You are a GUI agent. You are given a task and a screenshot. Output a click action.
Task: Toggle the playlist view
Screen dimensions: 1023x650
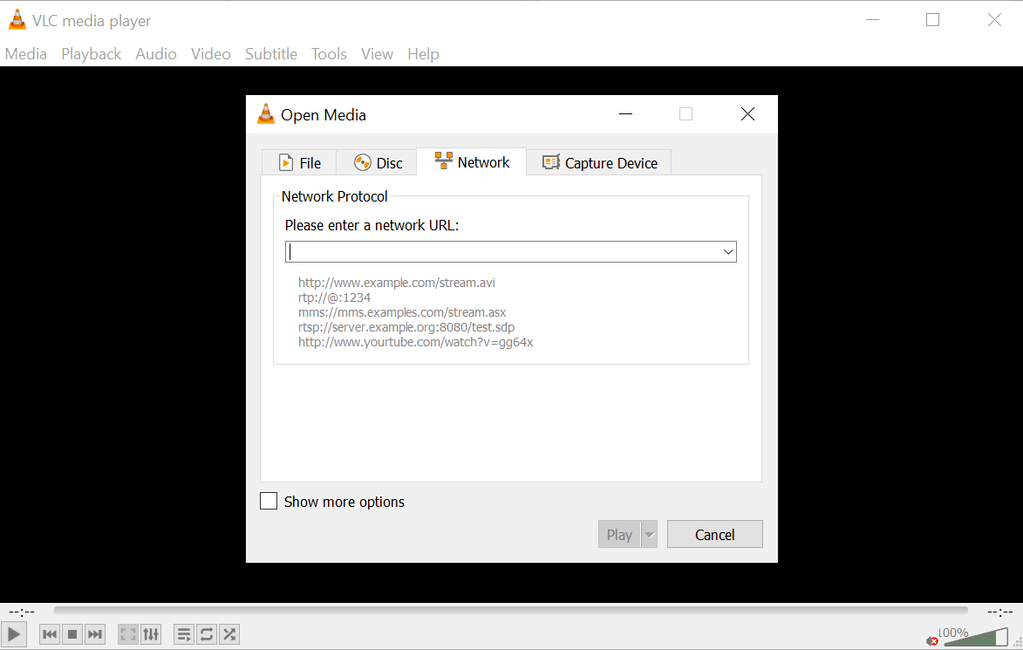183,633
